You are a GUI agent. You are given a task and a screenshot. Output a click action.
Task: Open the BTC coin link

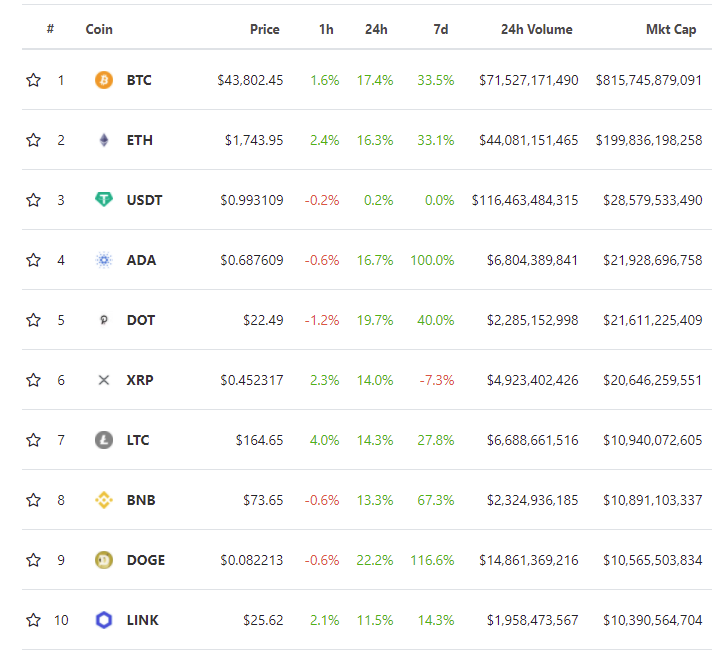click(x=139, y=80)
